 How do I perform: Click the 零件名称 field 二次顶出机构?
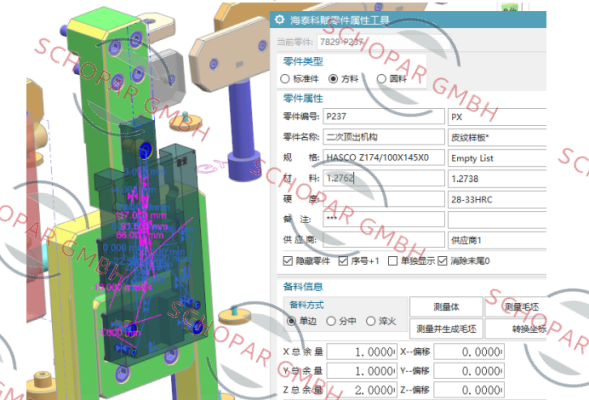(x=384, y=137)
